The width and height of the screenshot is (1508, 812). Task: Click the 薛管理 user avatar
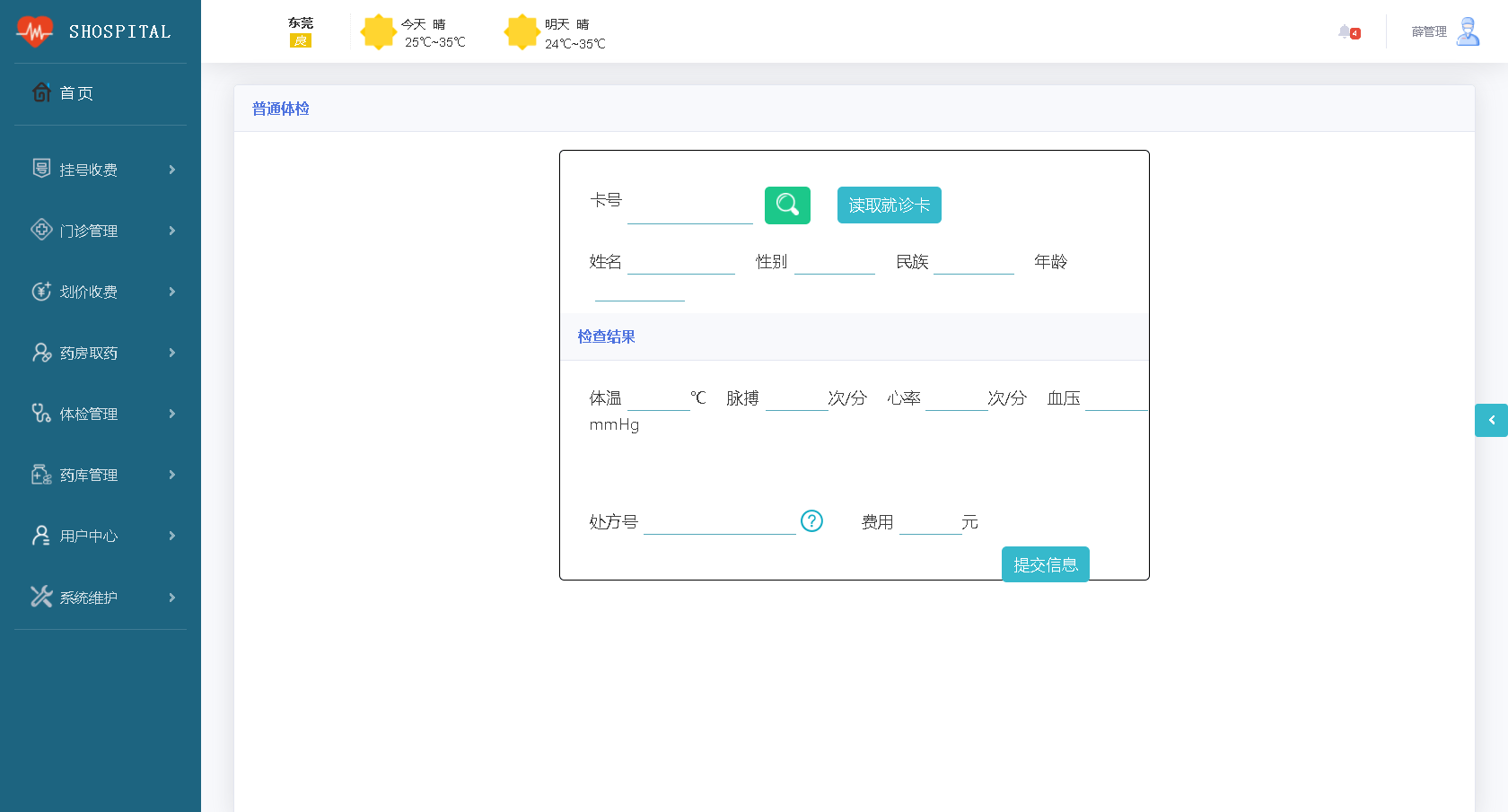point(1469,31)
